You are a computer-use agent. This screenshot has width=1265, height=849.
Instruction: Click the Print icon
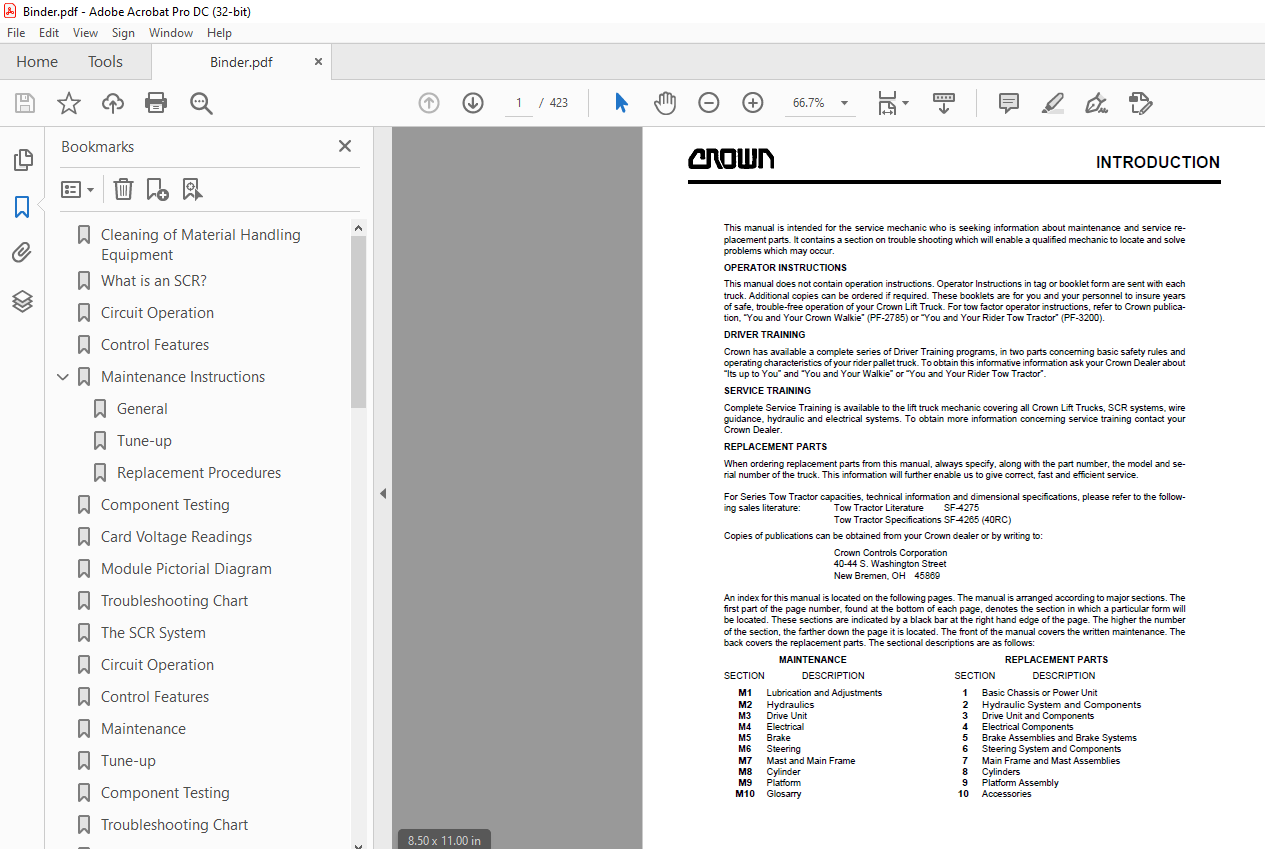coord(156,103)
